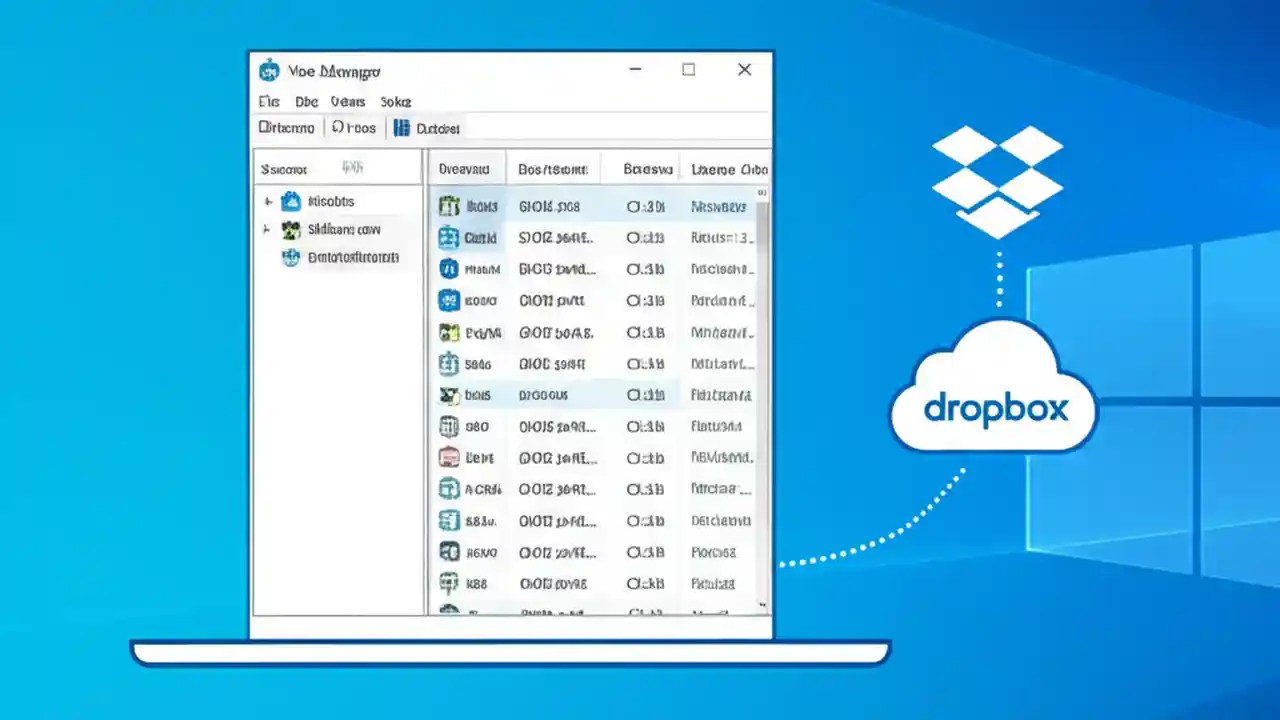Click the vertical scrollbar of the file list
The height and width of the screenshot is (720, 1280).
coord(760,400)
